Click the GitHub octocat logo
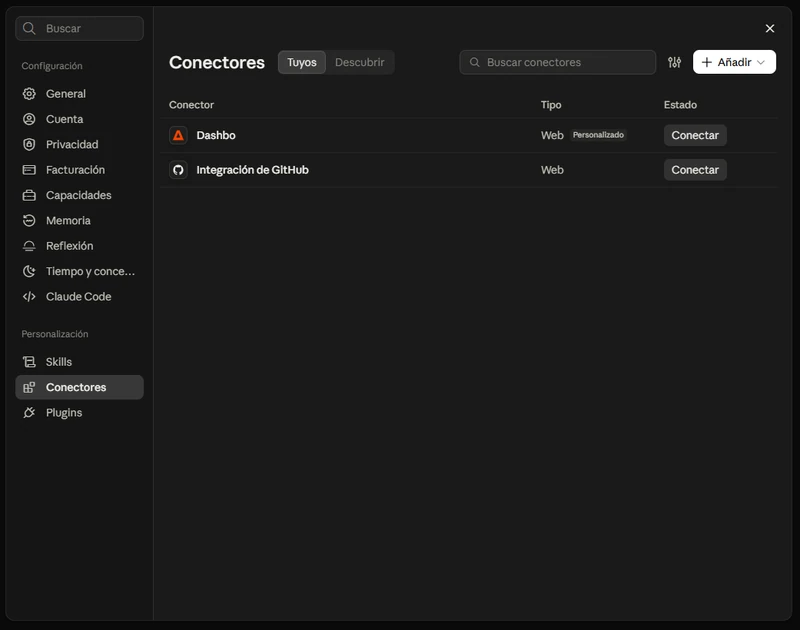The height and width of the screenshot is (630, 800). 178,170
